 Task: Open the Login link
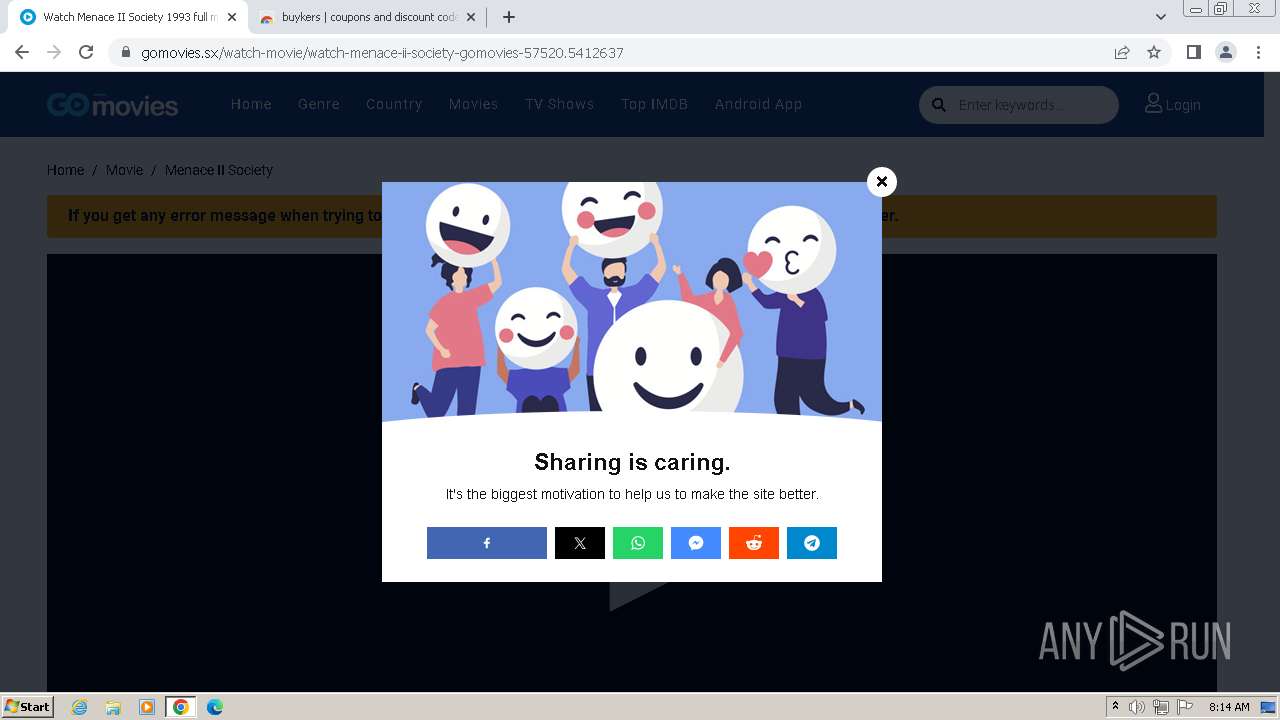1173,104
